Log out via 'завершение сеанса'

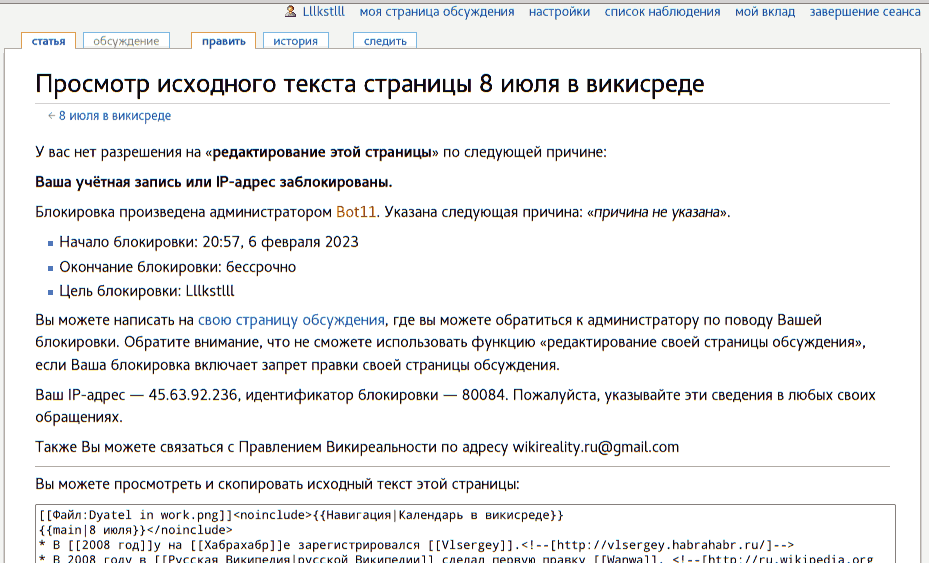click(865, 12)
